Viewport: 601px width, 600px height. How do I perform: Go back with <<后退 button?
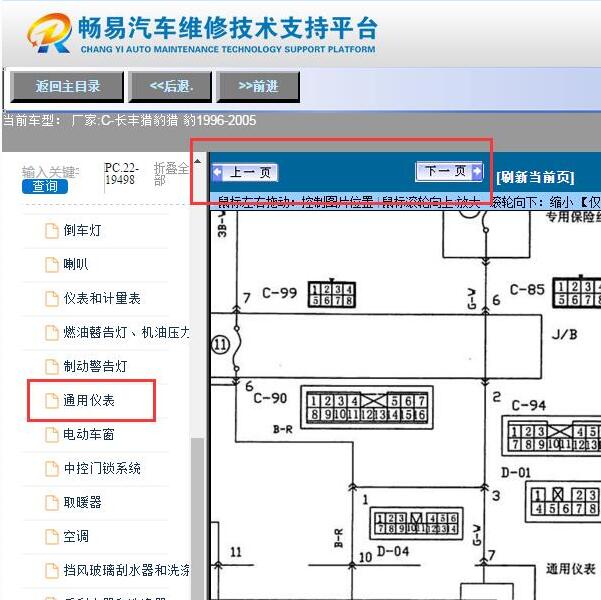[171, 87]
